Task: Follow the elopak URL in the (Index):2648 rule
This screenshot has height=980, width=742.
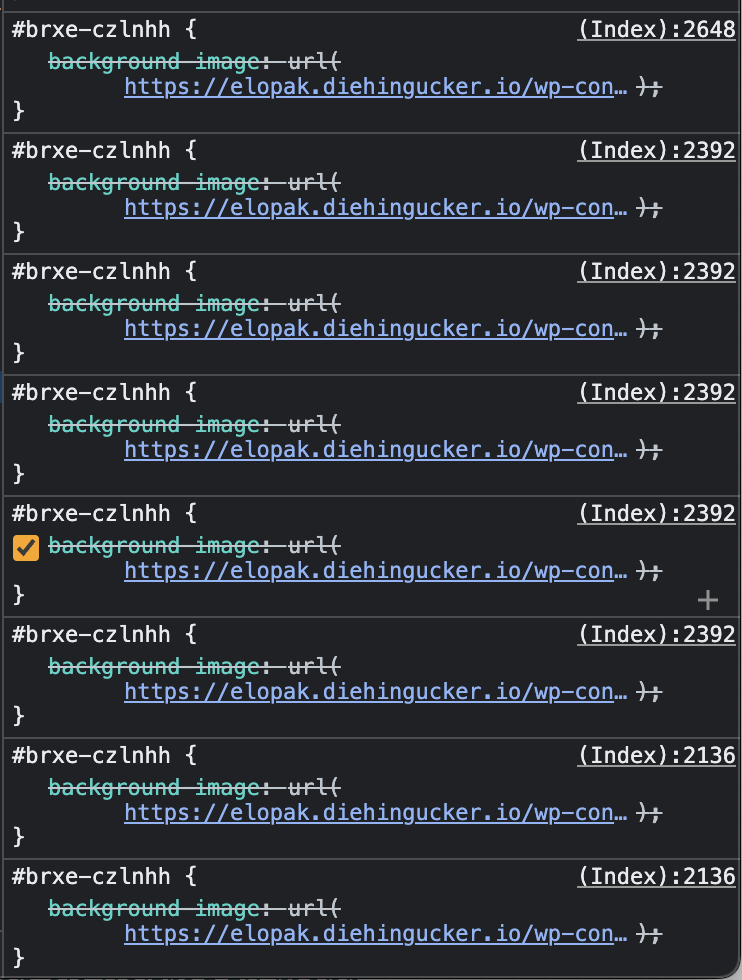Action: tap(376, 87)
